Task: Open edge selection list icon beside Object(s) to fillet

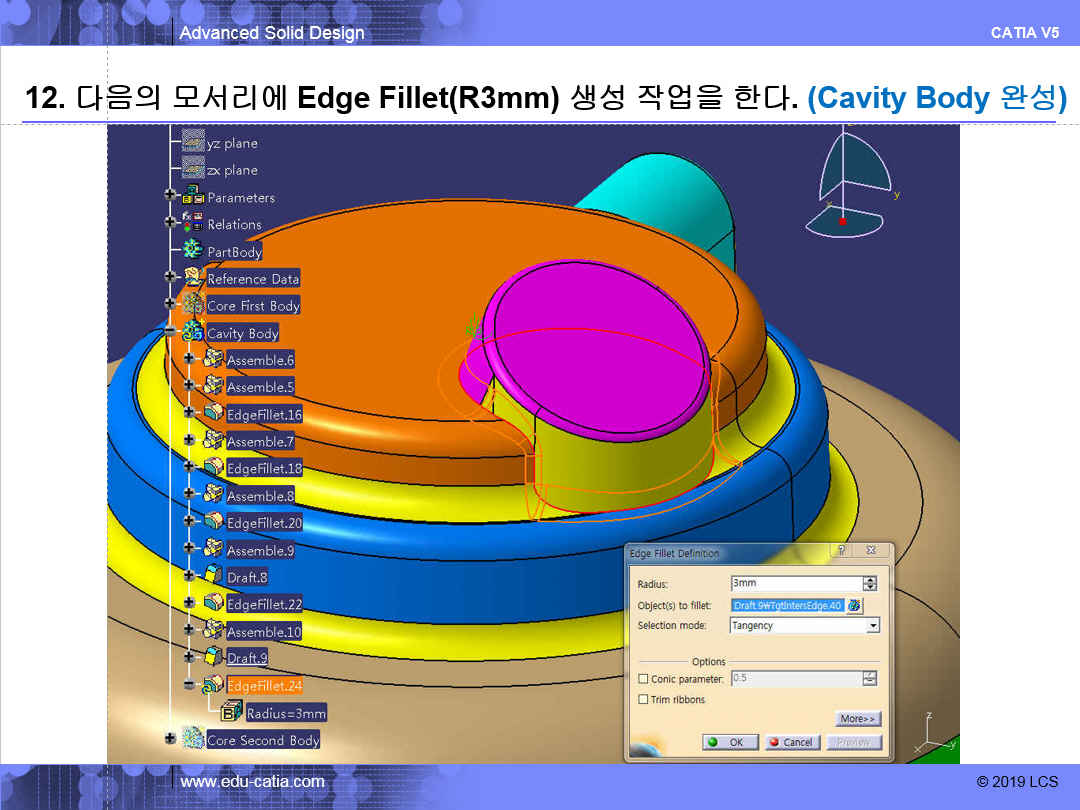Action: click(855, 605)
